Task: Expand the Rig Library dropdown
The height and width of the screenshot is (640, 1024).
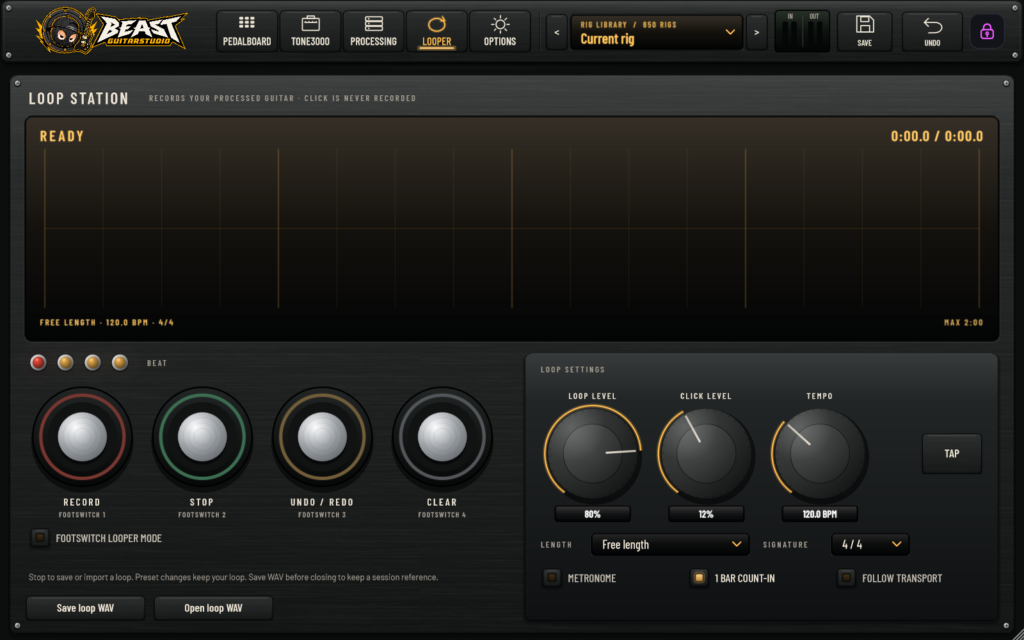Action: (657, 32)
